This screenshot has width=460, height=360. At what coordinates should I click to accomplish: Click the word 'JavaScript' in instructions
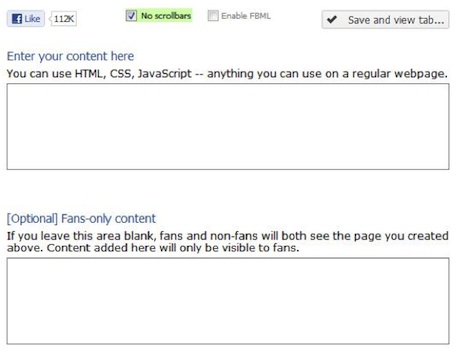click(x=165, y=73)
